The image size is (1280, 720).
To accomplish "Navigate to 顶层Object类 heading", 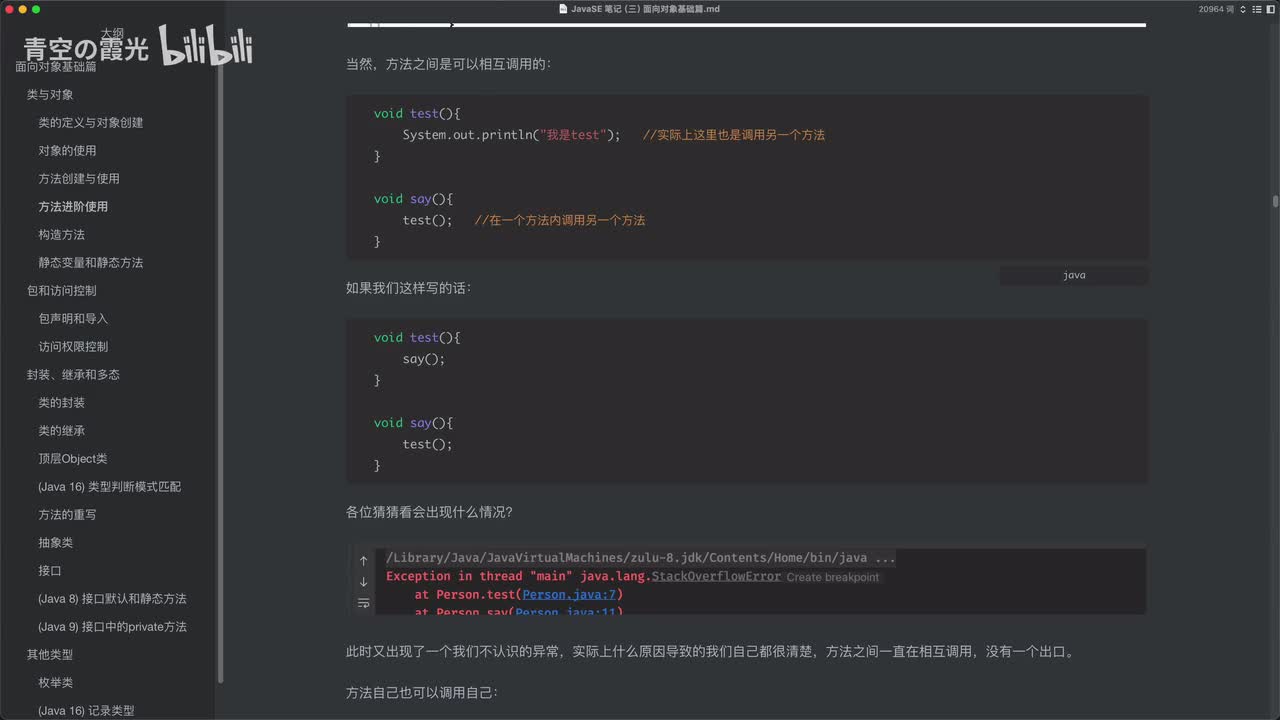I will 73,459.
